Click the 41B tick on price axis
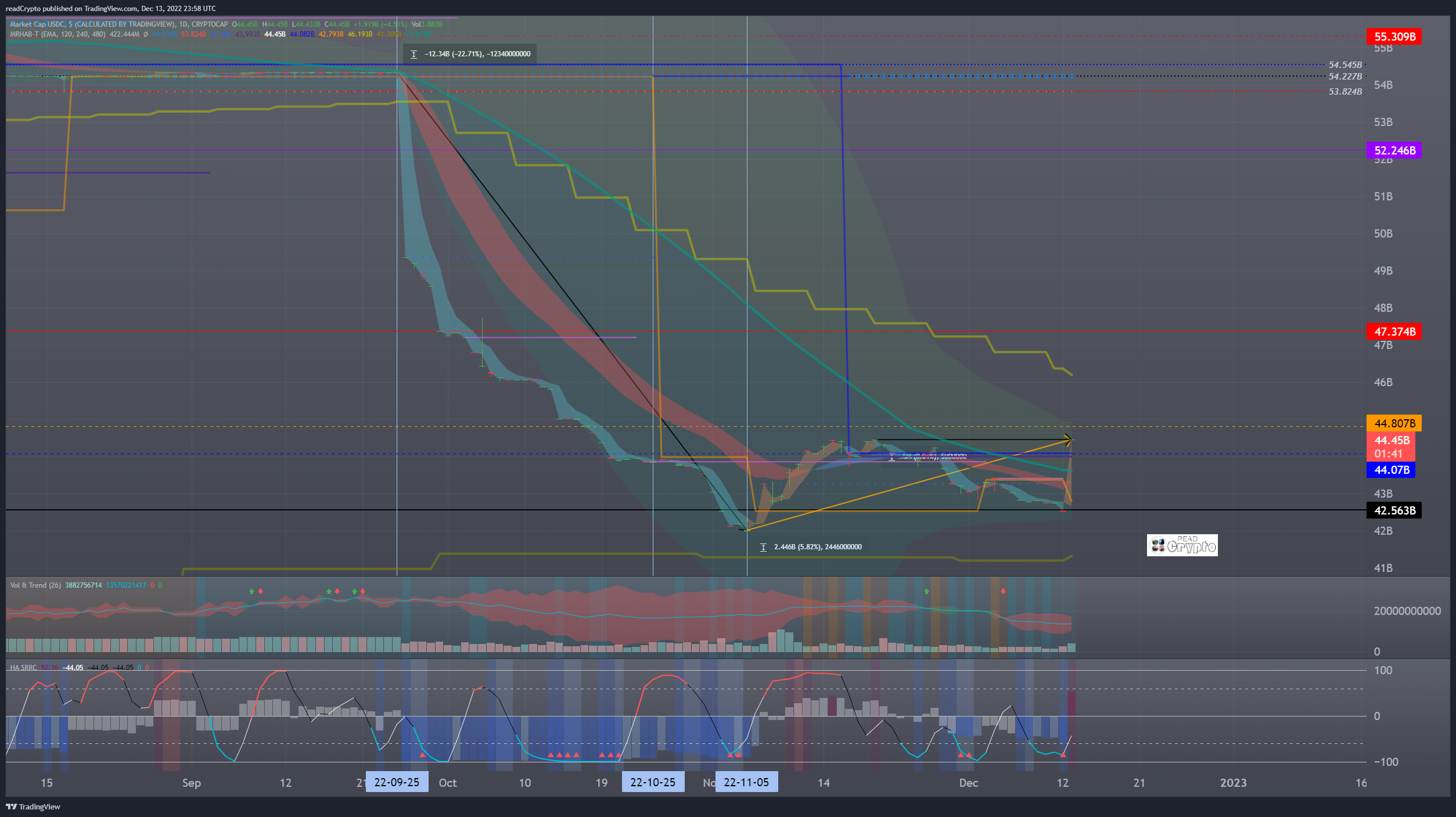The height and width of the screenshot is (817, 1456). [x=1383, y=568]
